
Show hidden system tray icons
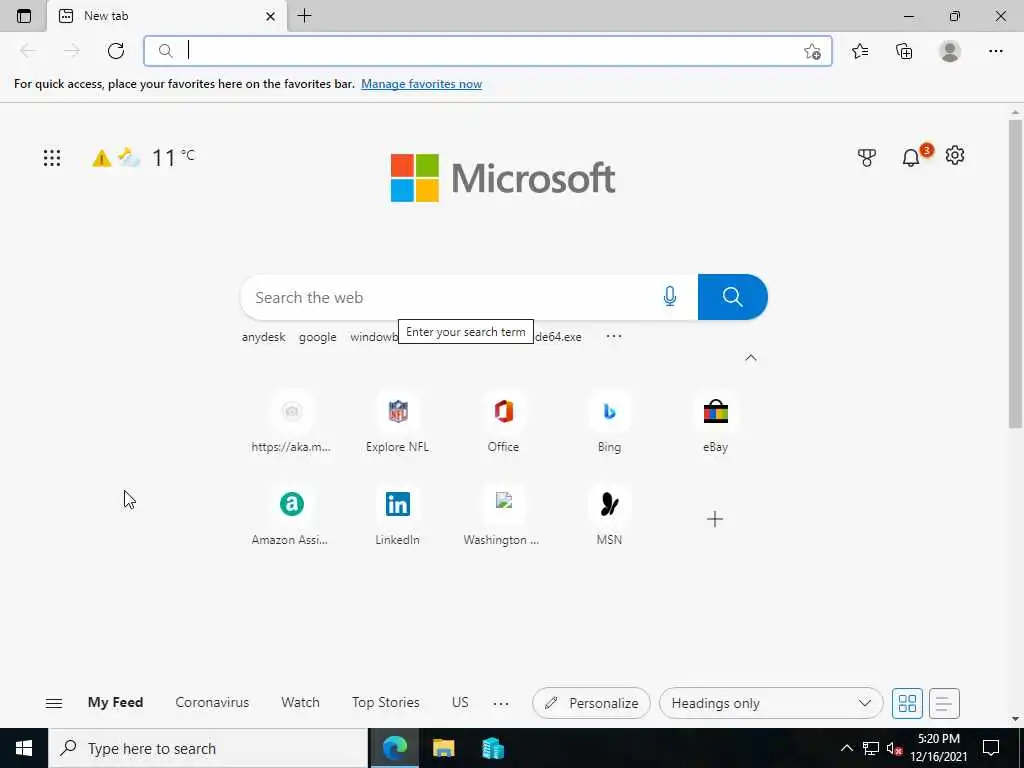tap(846, 748)
